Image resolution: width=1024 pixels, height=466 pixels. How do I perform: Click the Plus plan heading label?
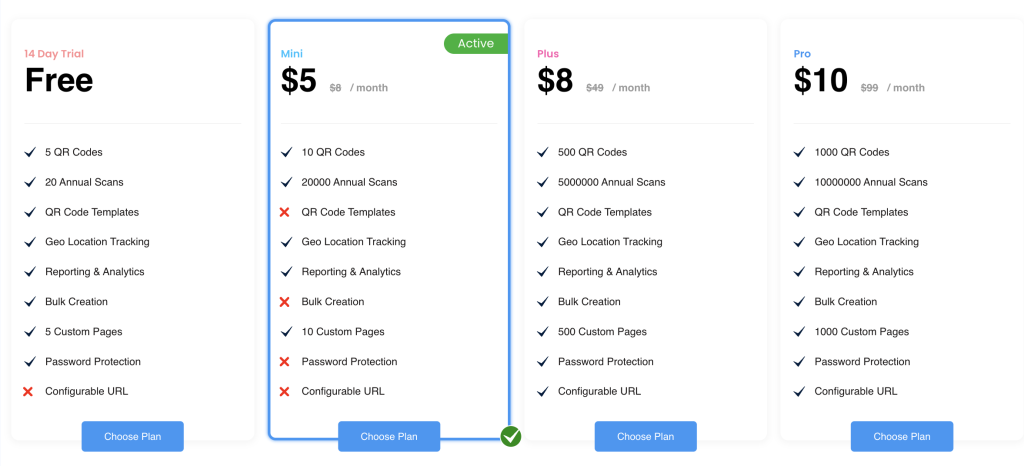pos(548,54)
